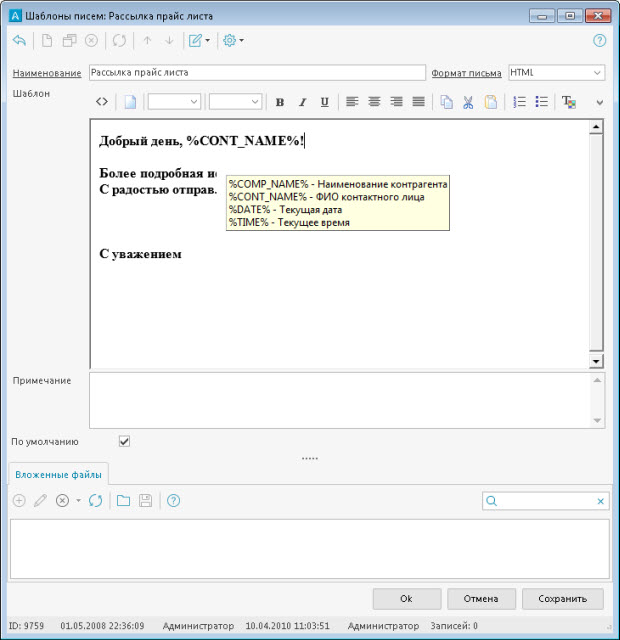Insert a numbered list
620x640 pixels.
pyautogui.click(x=519, y=102)
